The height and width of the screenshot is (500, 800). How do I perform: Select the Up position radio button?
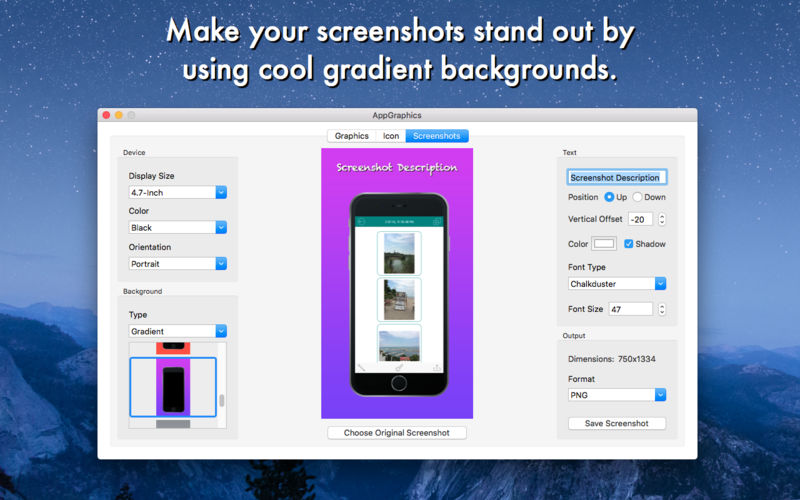coord(609,197)
